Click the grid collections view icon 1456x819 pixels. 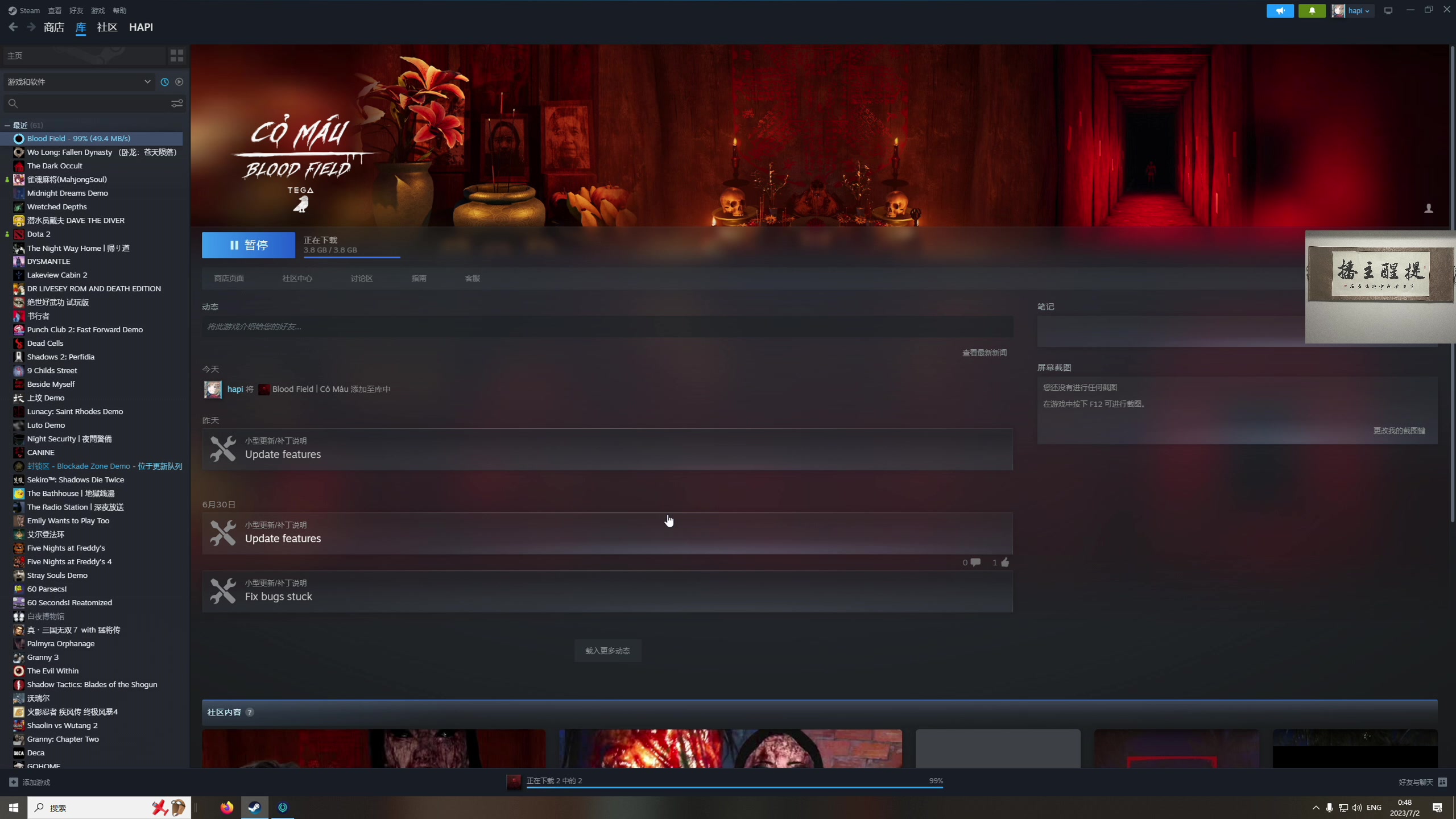(x=177, y=55)
